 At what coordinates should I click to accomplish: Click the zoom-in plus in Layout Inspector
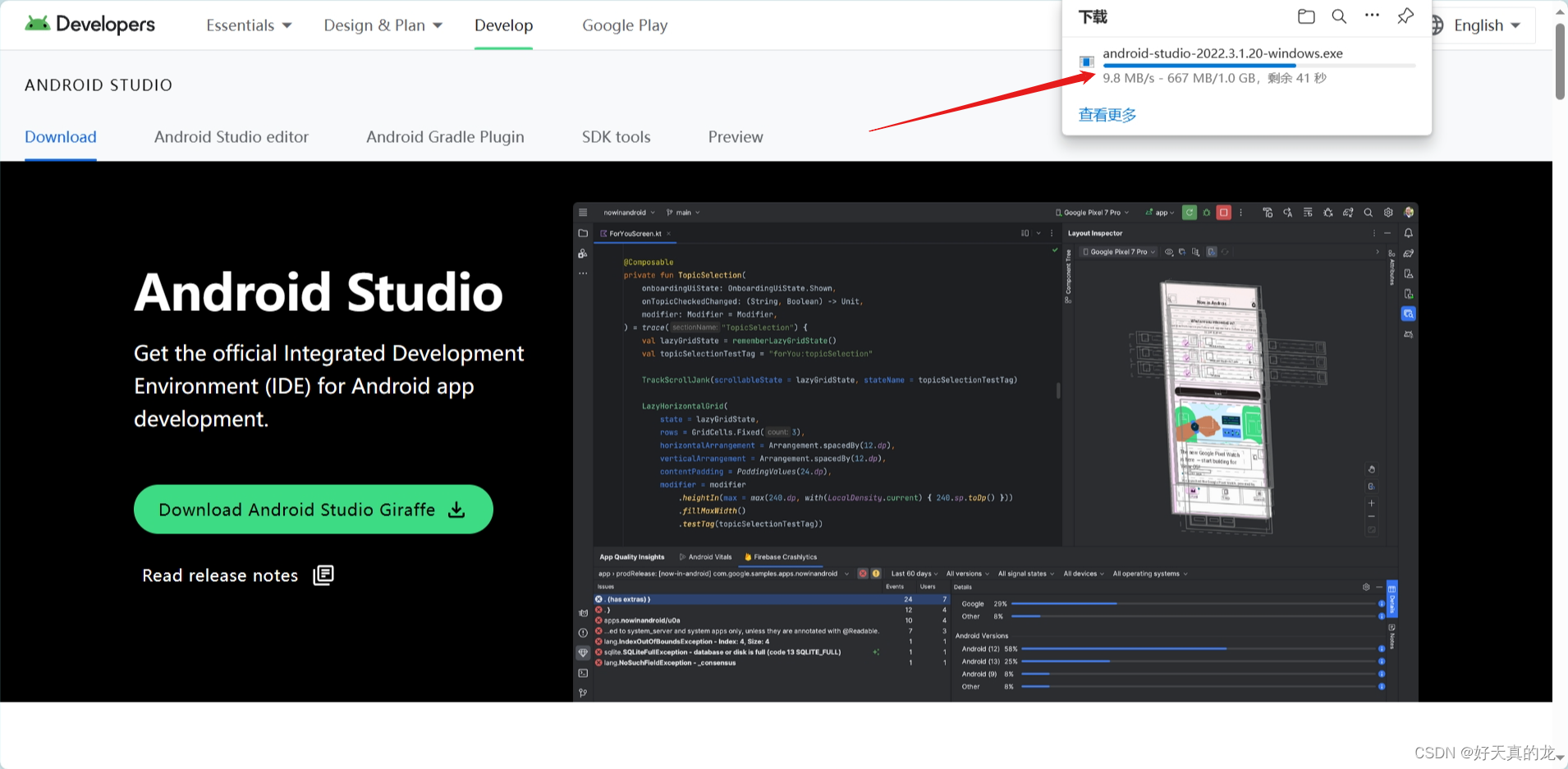[1371, 503]
